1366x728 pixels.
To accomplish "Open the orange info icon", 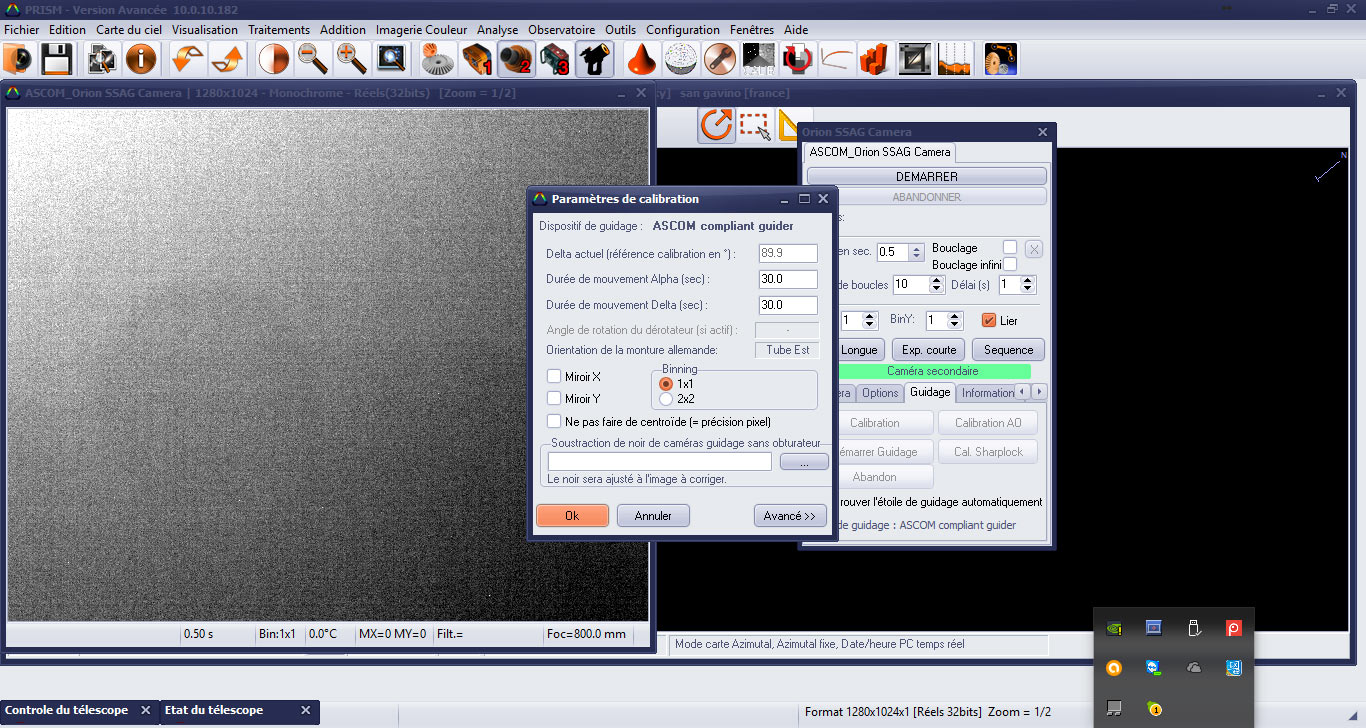I will coord(140,60).
